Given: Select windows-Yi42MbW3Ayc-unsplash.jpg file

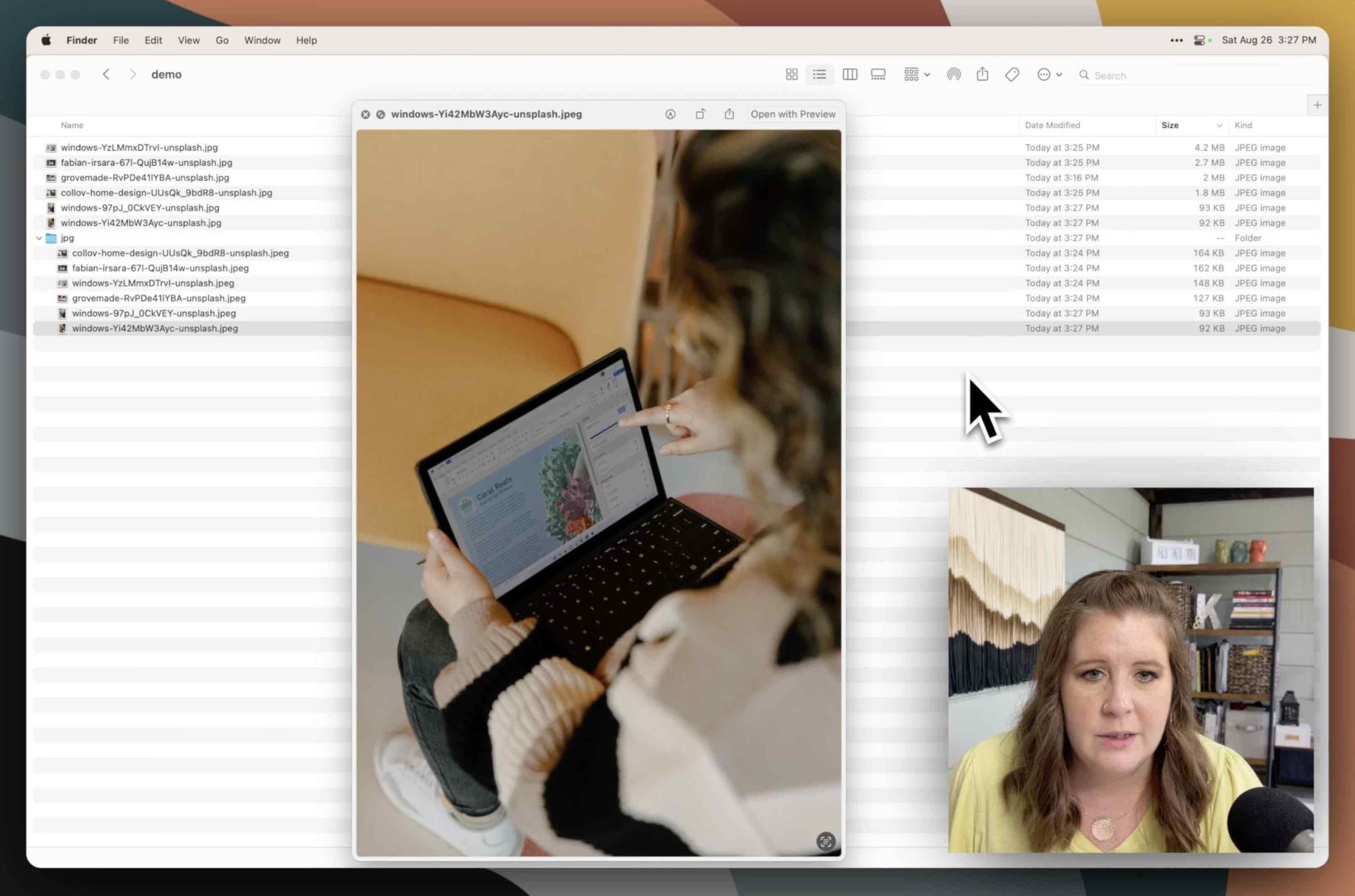Looking at the screenshot, I should point(141,223).
